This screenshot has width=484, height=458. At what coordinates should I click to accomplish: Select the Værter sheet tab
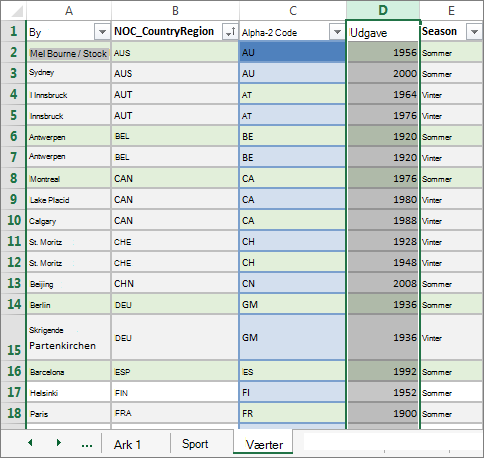click(x=264, y=444)
